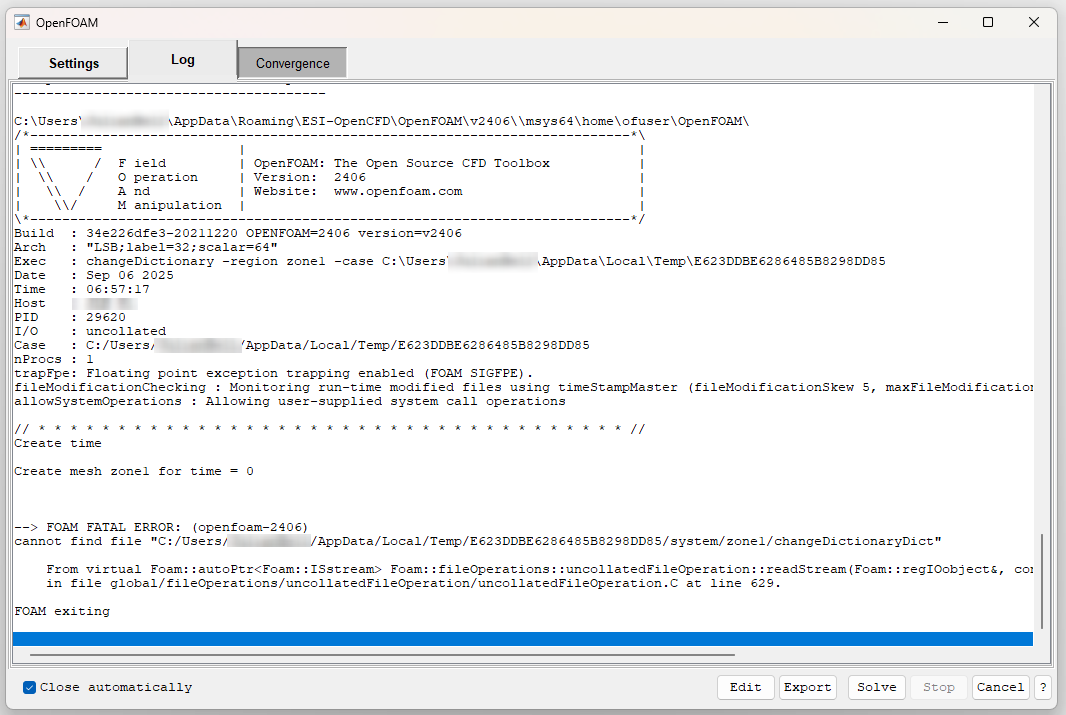Click the Edit button
Screen dimensions: 1066x715
point(745,687)
